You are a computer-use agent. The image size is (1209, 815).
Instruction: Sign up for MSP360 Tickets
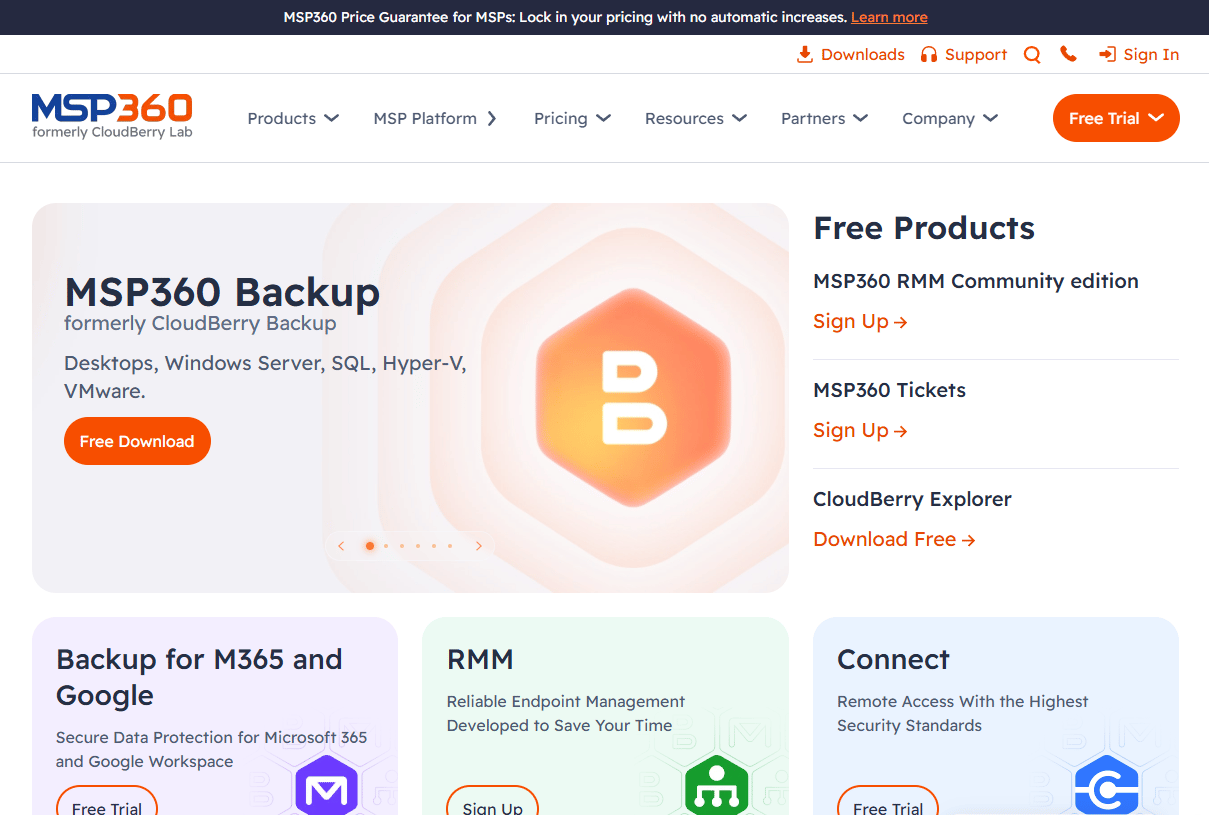click(860, 430)
